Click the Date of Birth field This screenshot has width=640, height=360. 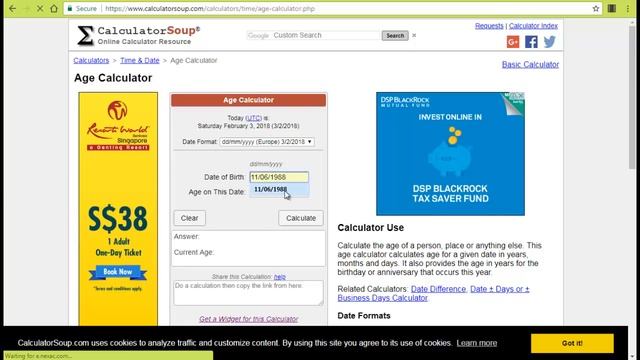click(x=279, y=177)
